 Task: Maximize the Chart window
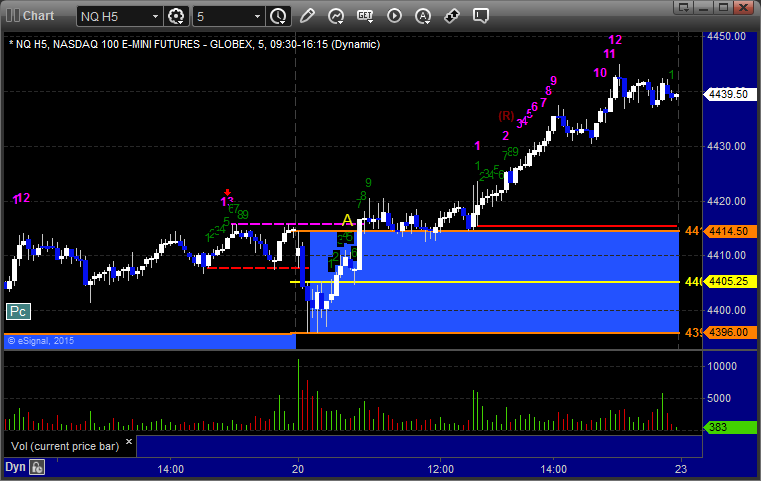pos(724,7)
